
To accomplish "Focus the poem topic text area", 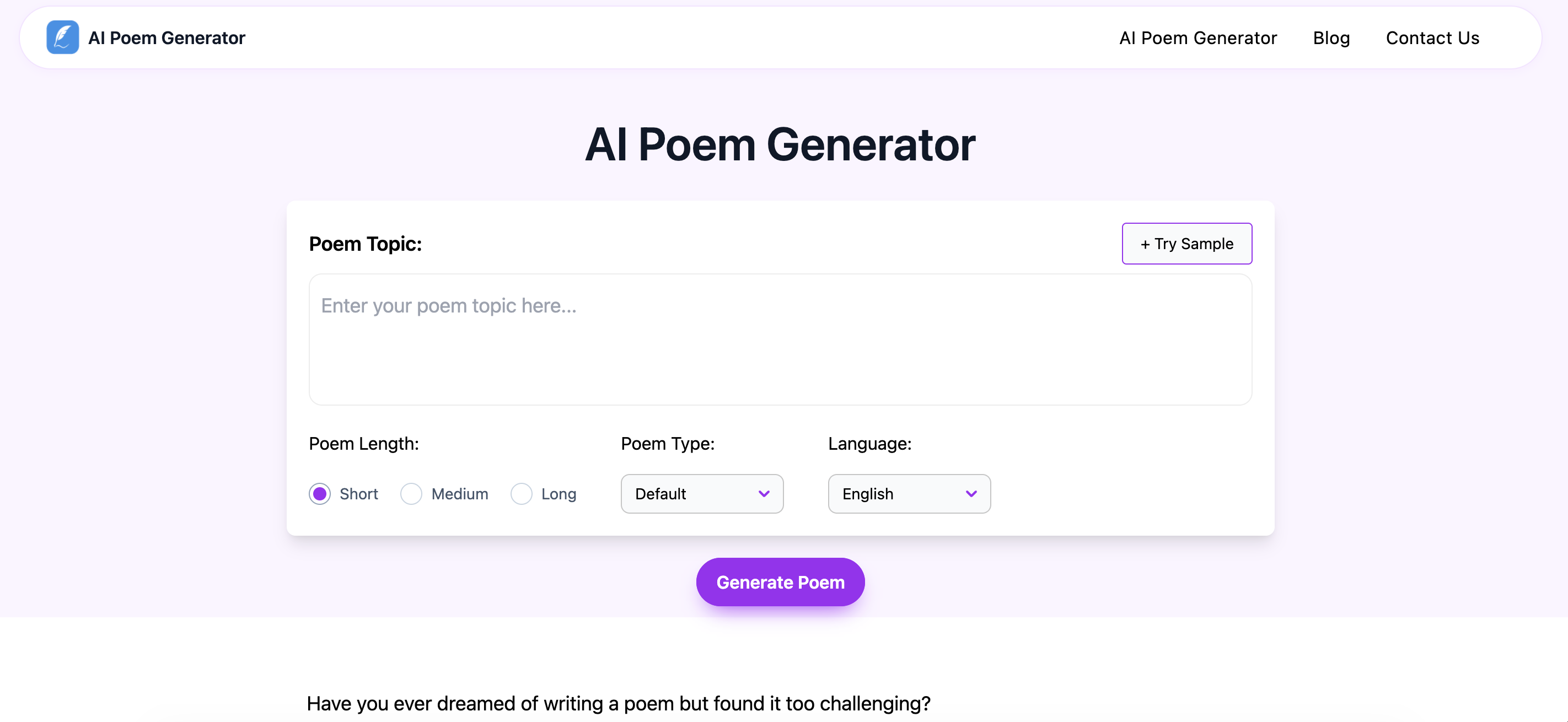I will click(780, 340).
